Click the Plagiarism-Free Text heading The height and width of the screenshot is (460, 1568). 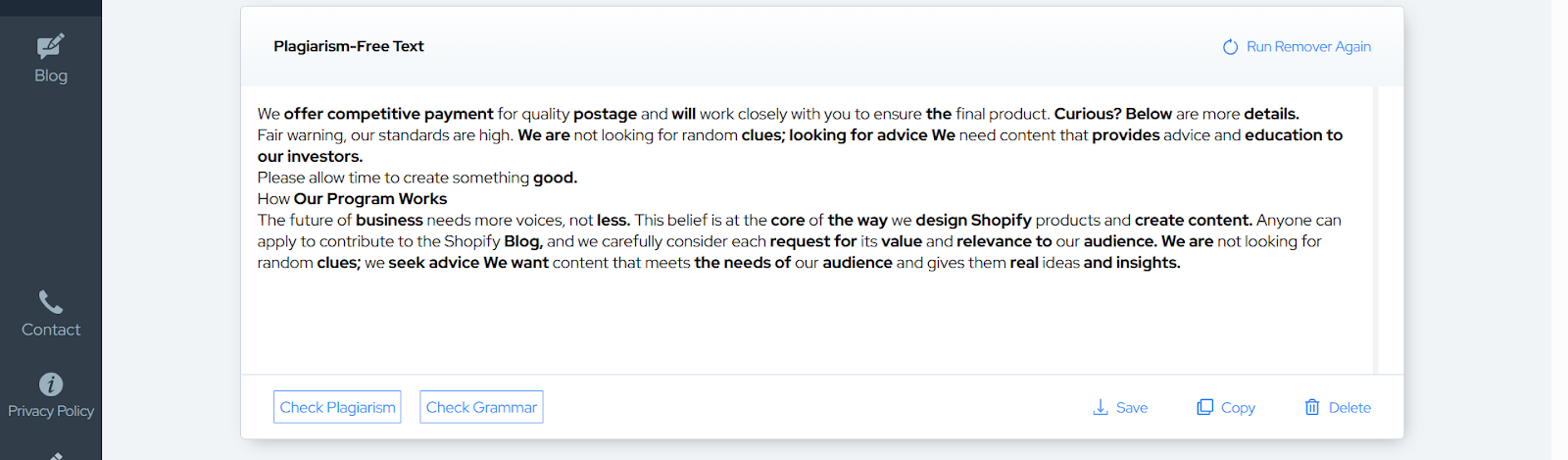tap(349, 46)
